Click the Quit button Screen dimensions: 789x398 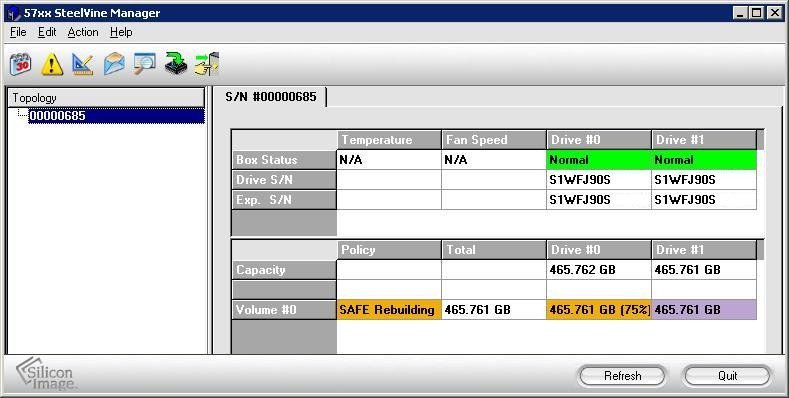click(x=728, y=376)
